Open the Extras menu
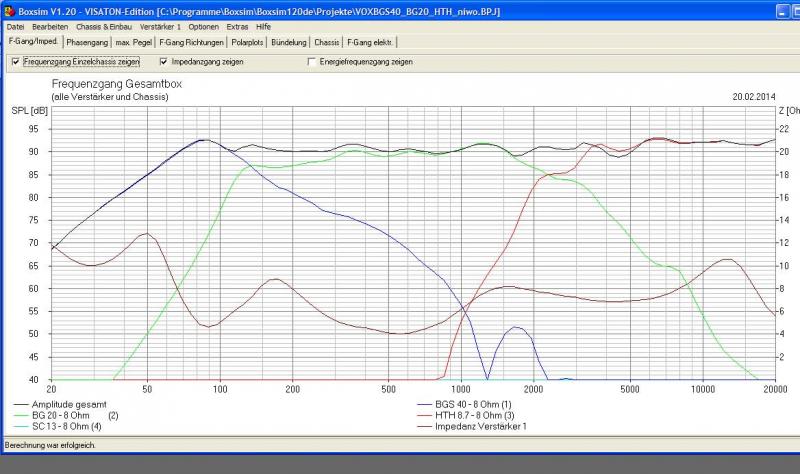 point(237,27)
